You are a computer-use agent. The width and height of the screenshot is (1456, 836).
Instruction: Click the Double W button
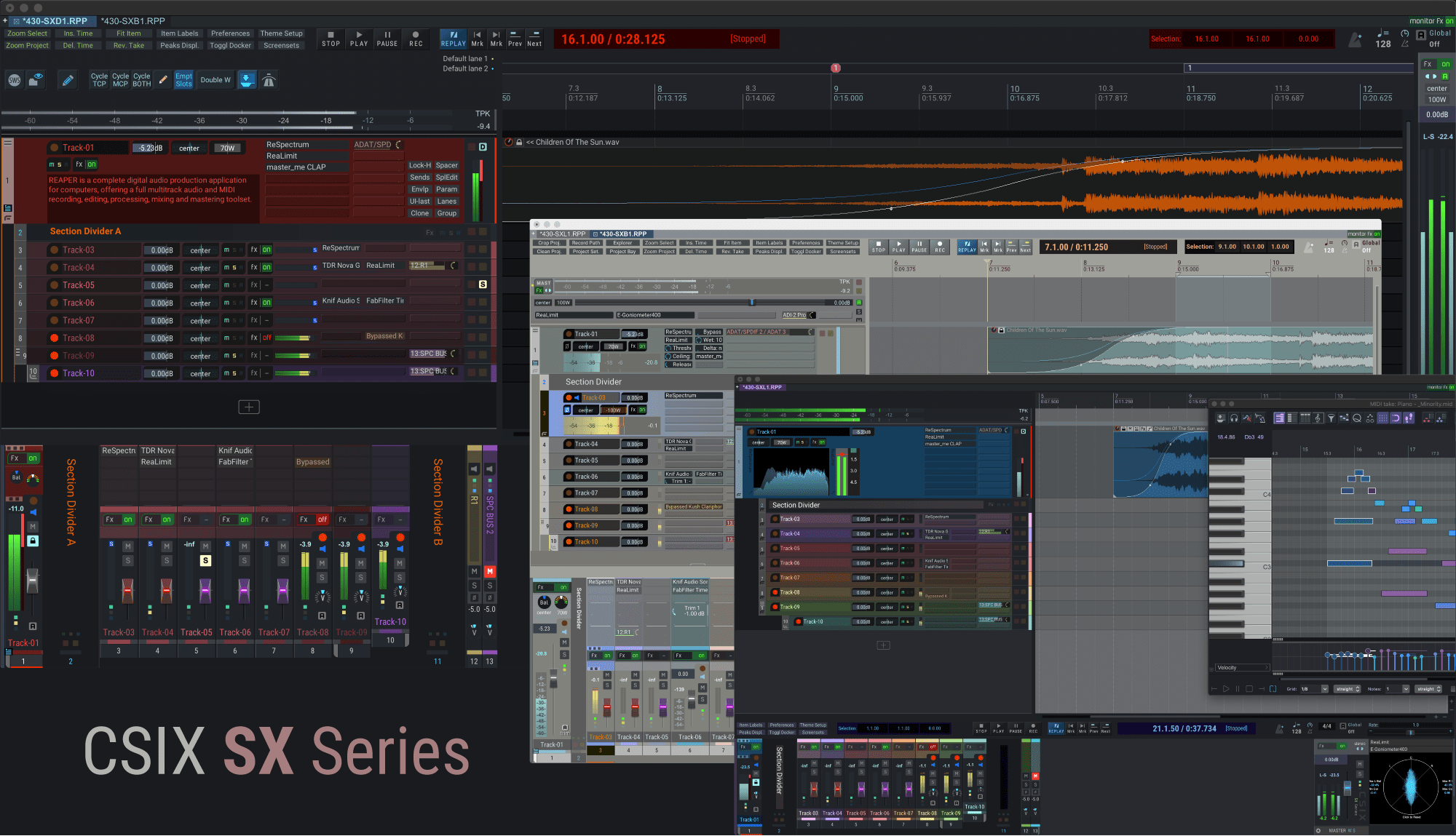tap(215, 80)
